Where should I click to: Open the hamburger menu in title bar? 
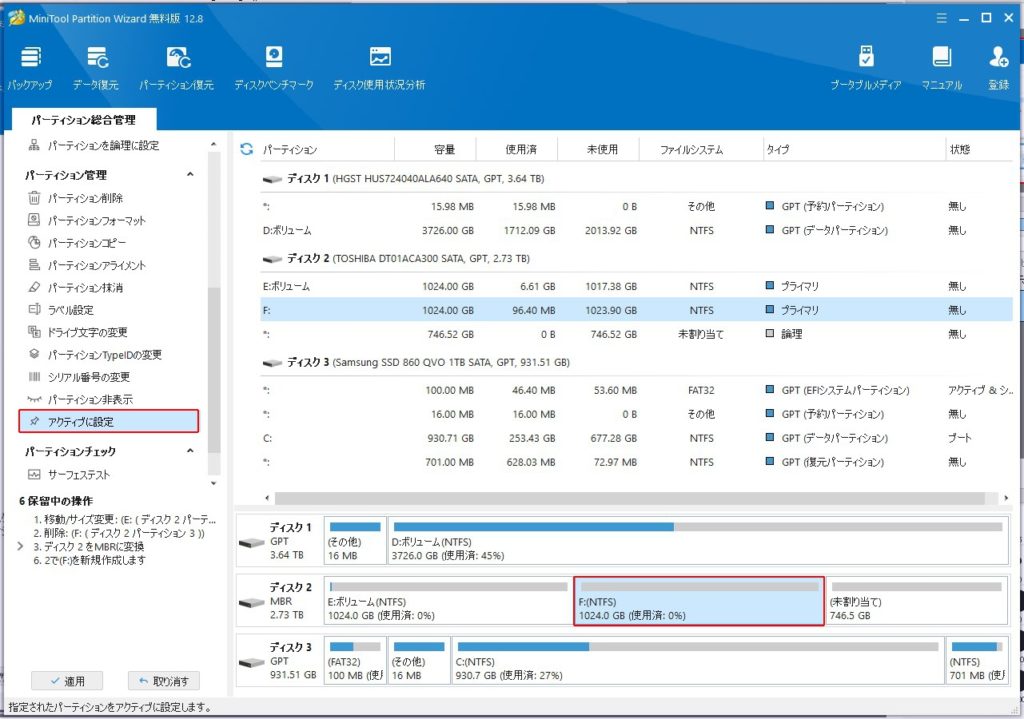[939, 18]
